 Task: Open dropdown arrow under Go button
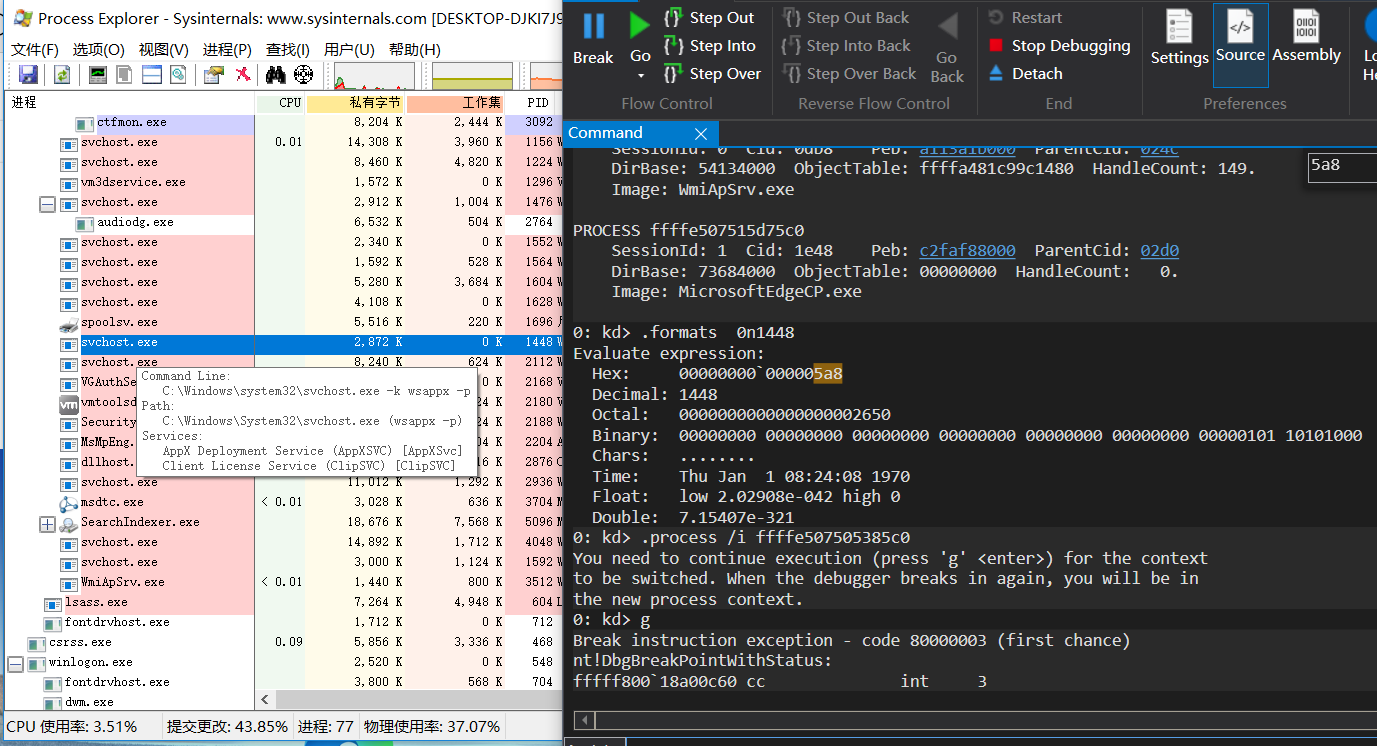(x=640, y=76)
